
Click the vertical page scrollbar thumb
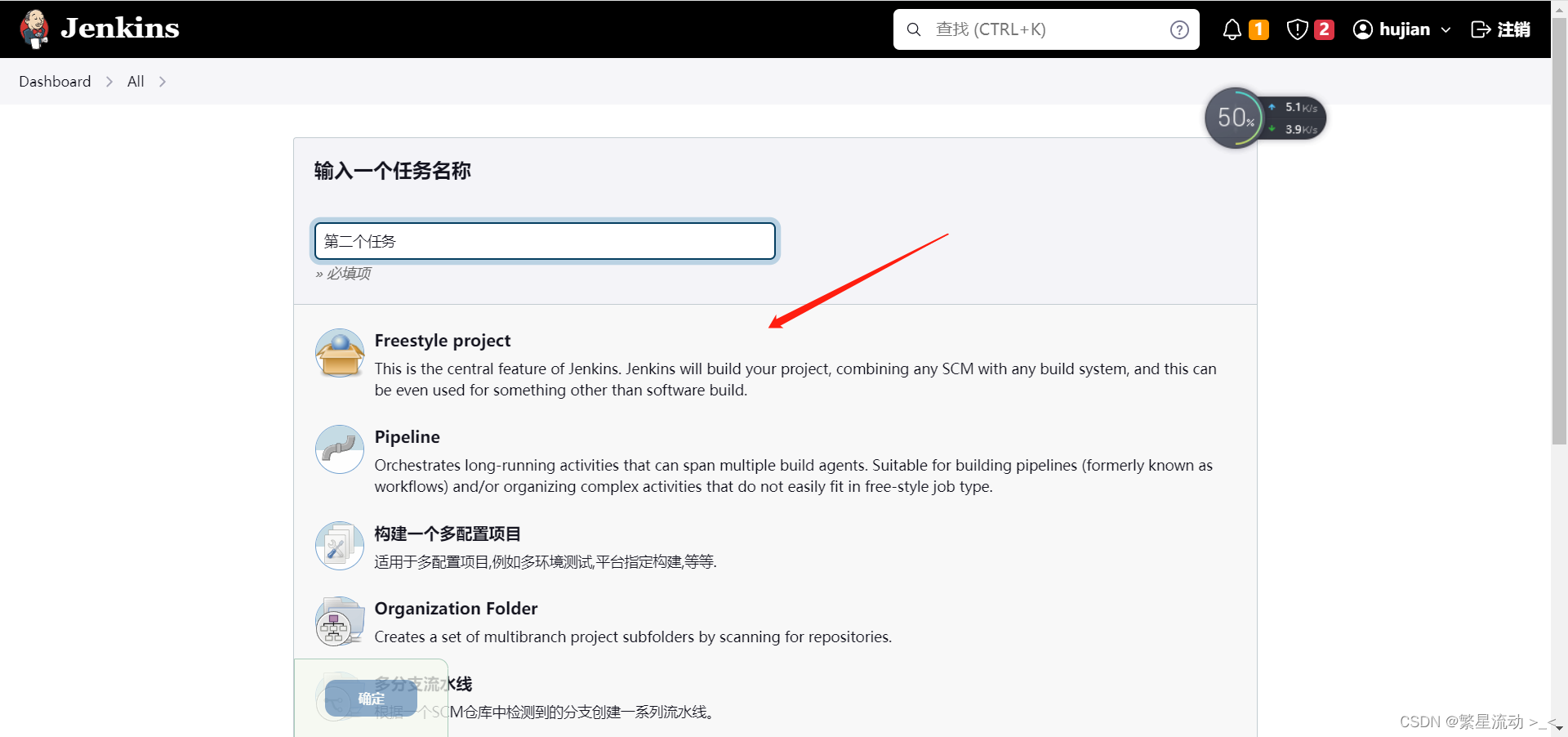point(1559,230)
